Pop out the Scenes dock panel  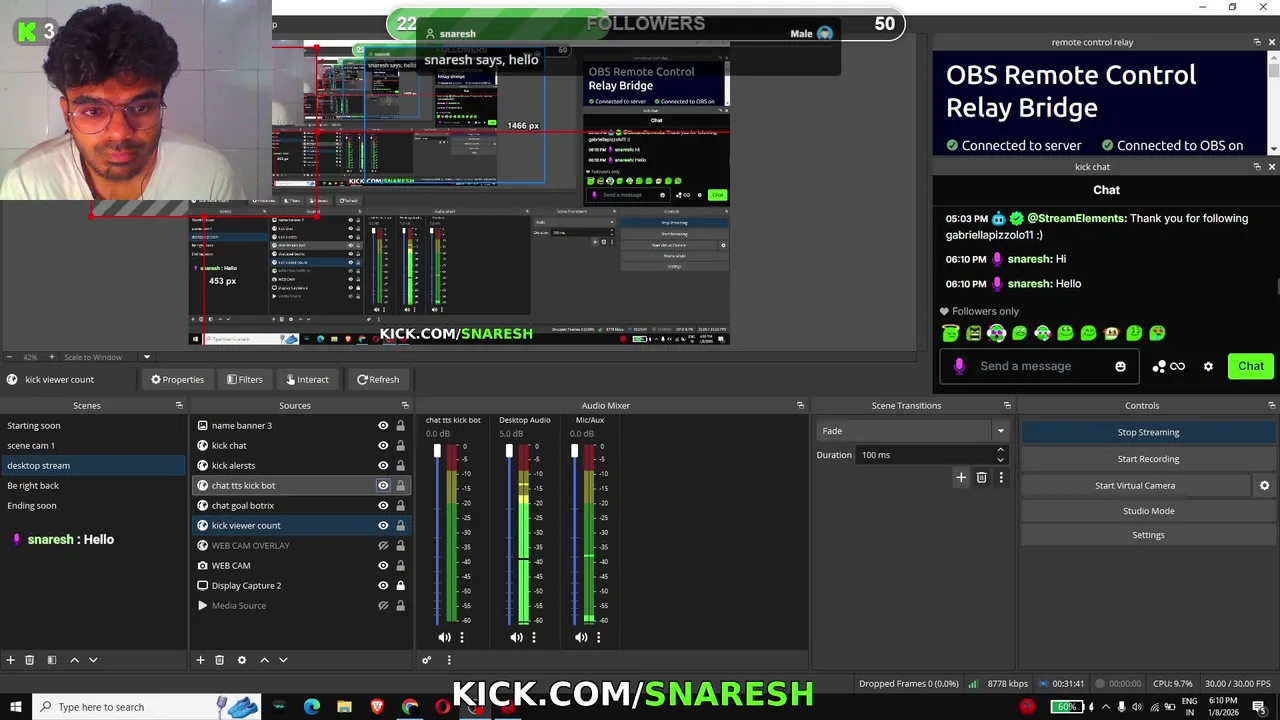click(x=179, y=405)
